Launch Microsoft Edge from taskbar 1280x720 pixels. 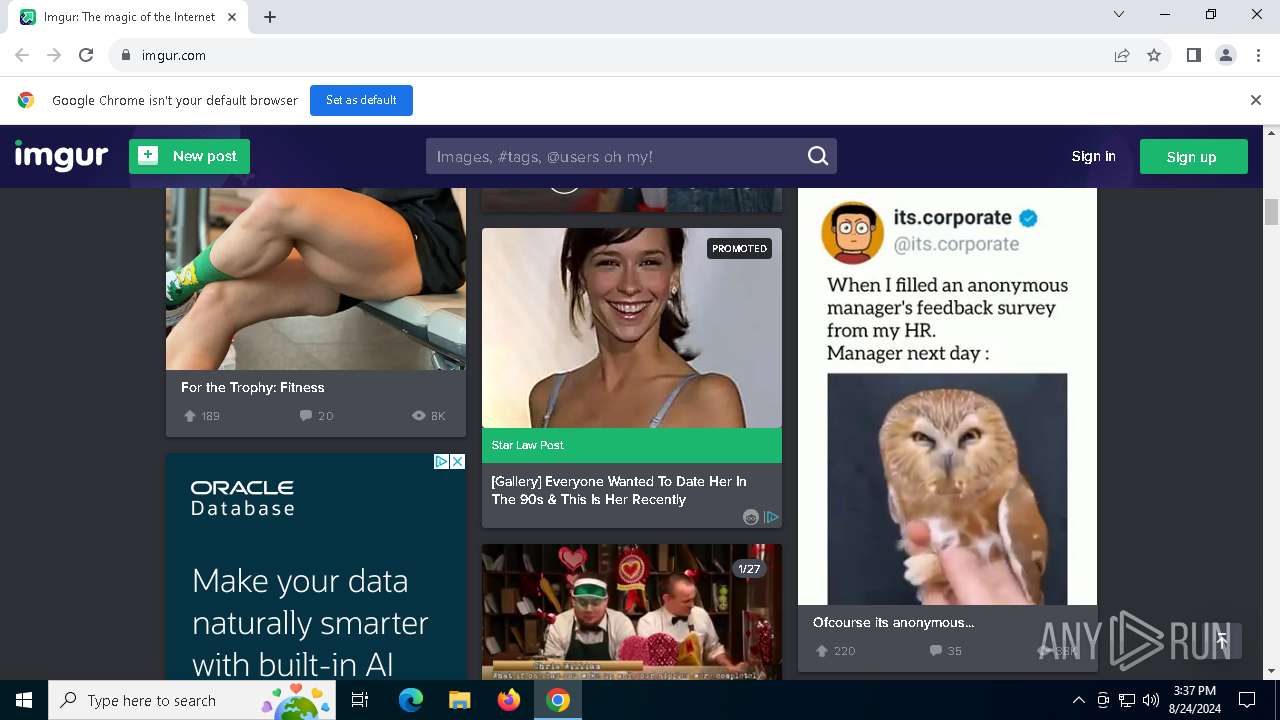411,700
